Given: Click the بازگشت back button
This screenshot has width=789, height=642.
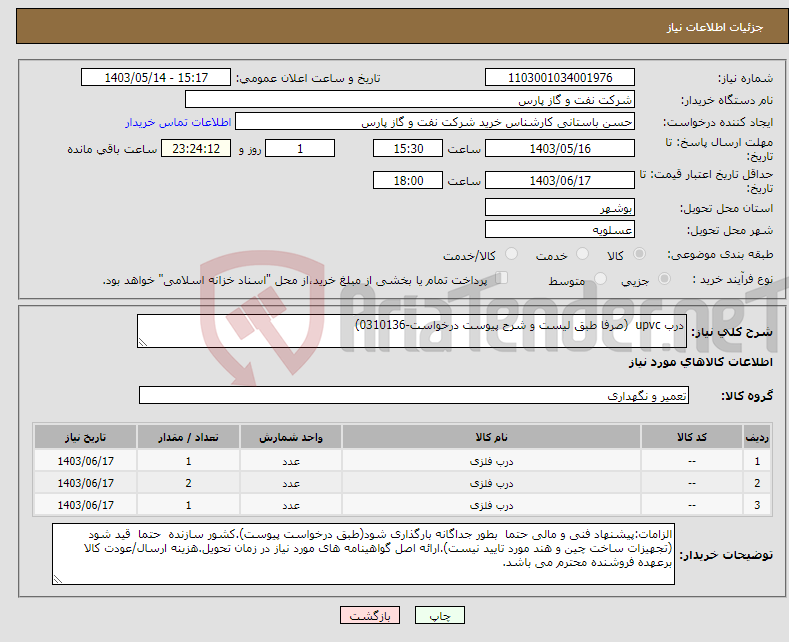Looking at the screenshot, I should tap(370, 615).
